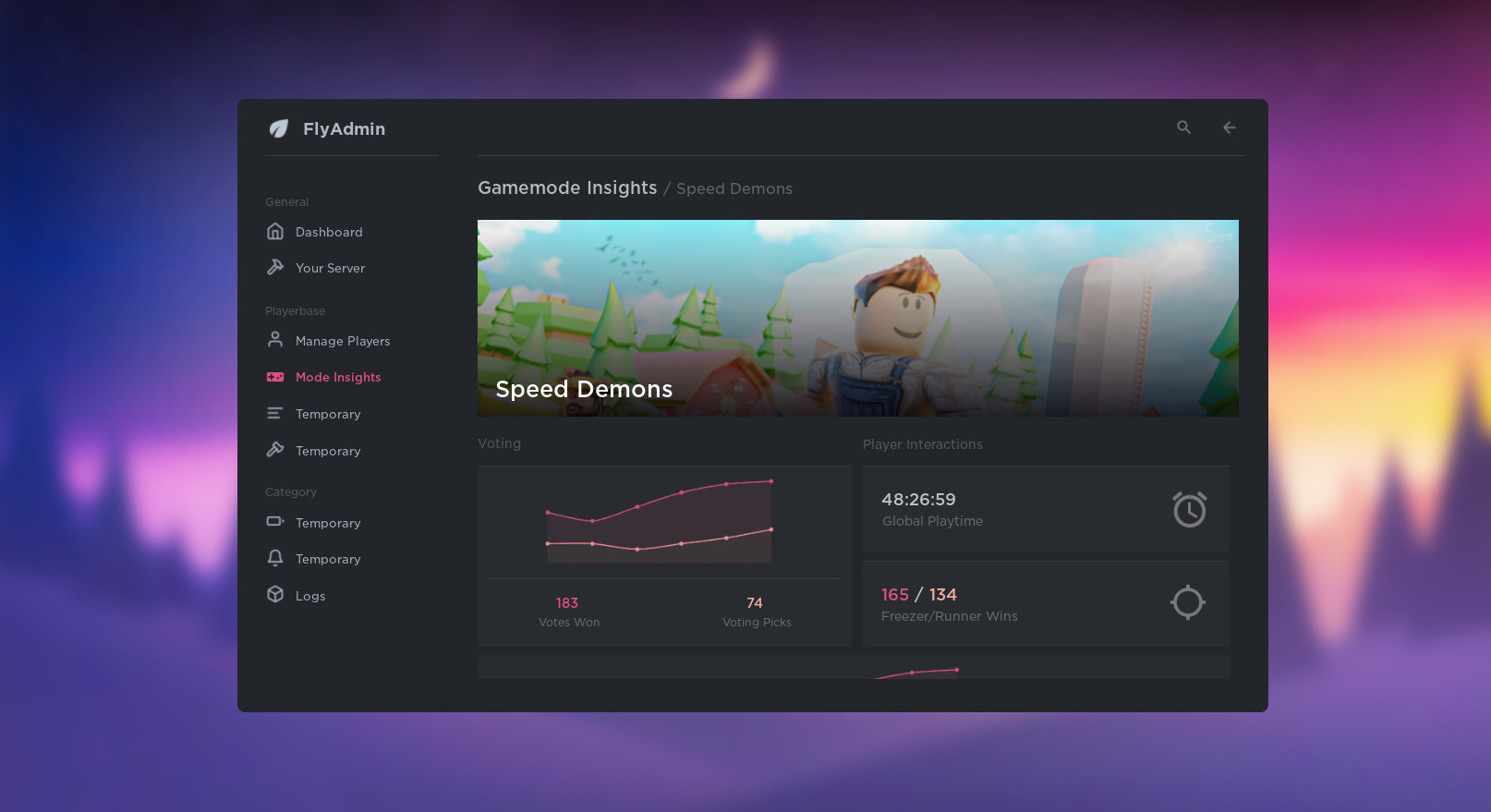Go back using the left arrow icon
Viewport: 1491px width, 812px height.
pyautogui.click(x=1229, y=127)
